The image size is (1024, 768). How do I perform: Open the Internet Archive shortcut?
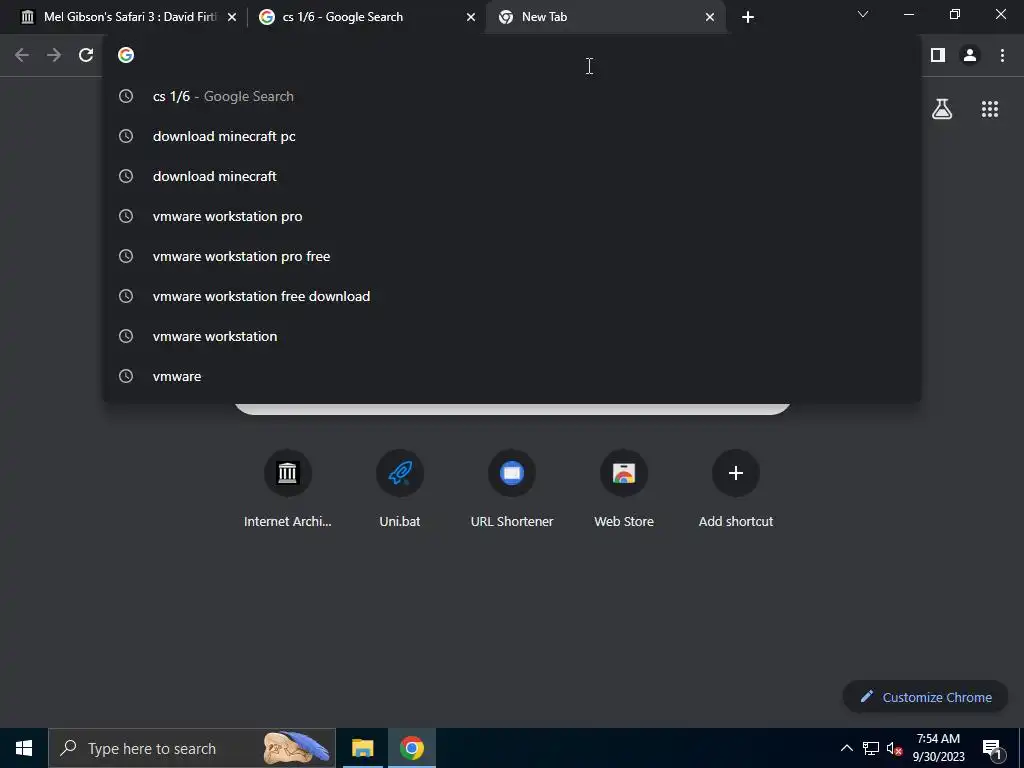tap(287, 488)
